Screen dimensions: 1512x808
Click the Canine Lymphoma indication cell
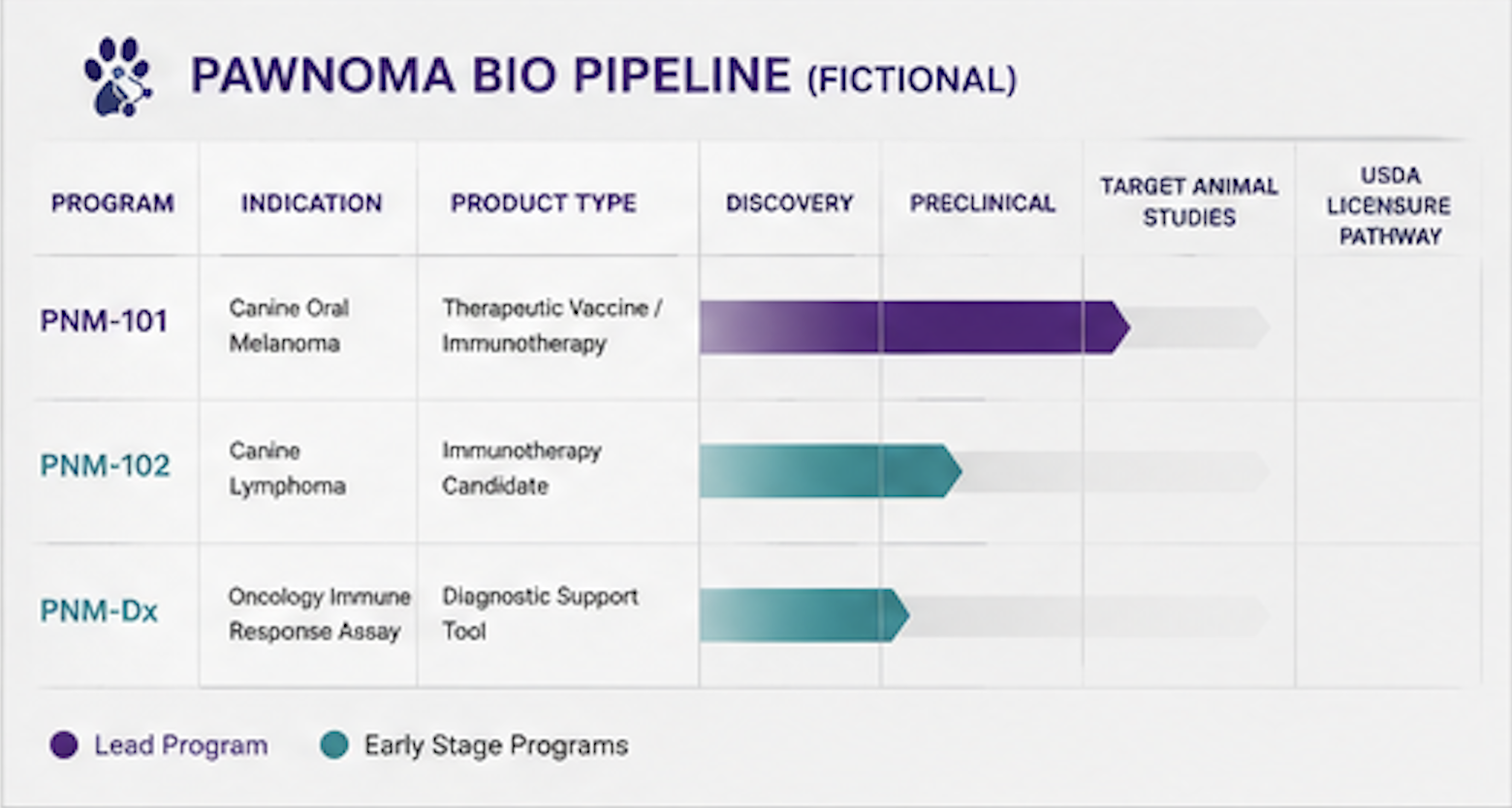287,468
